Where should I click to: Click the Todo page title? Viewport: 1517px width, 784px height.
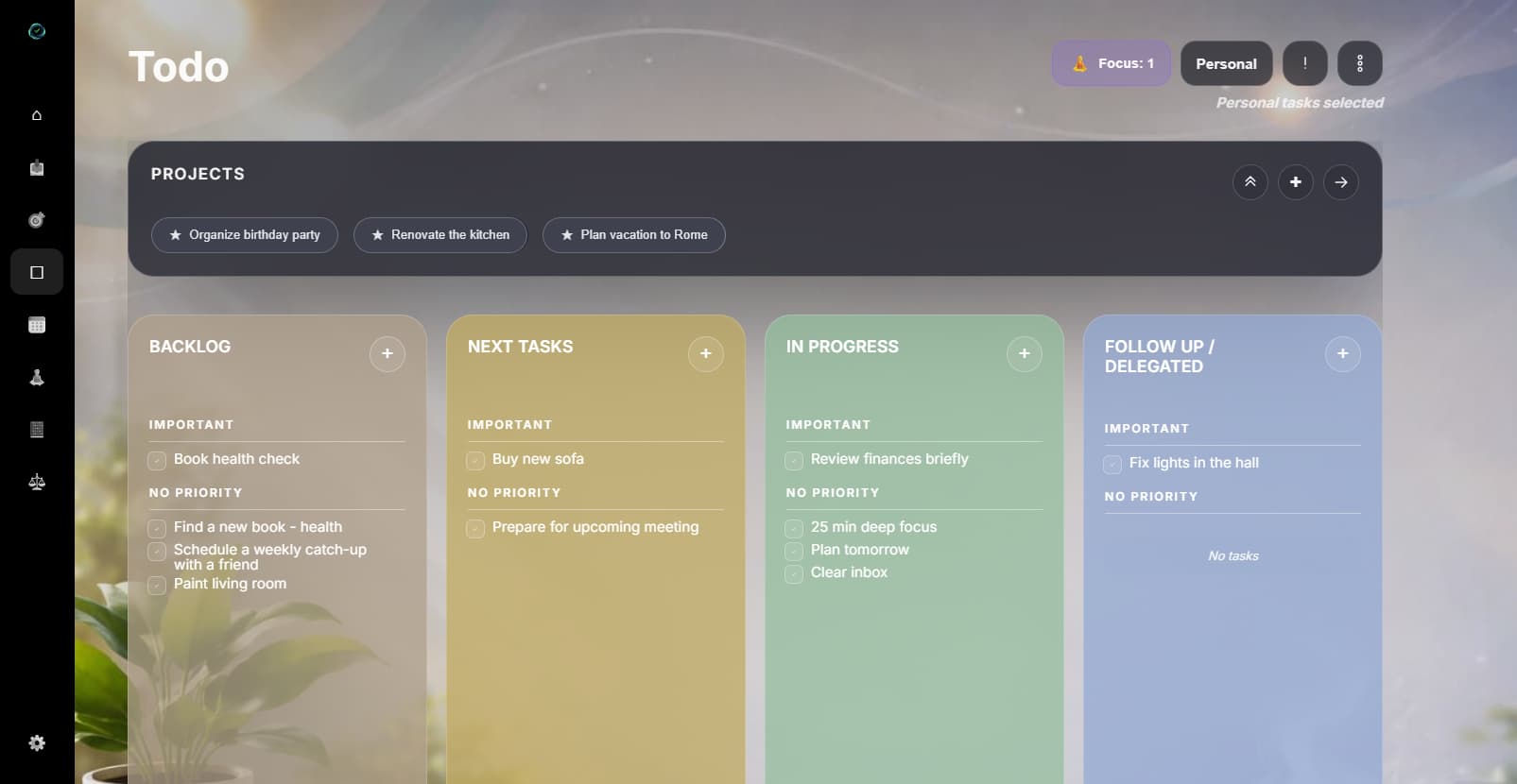(x=179, y=67)
